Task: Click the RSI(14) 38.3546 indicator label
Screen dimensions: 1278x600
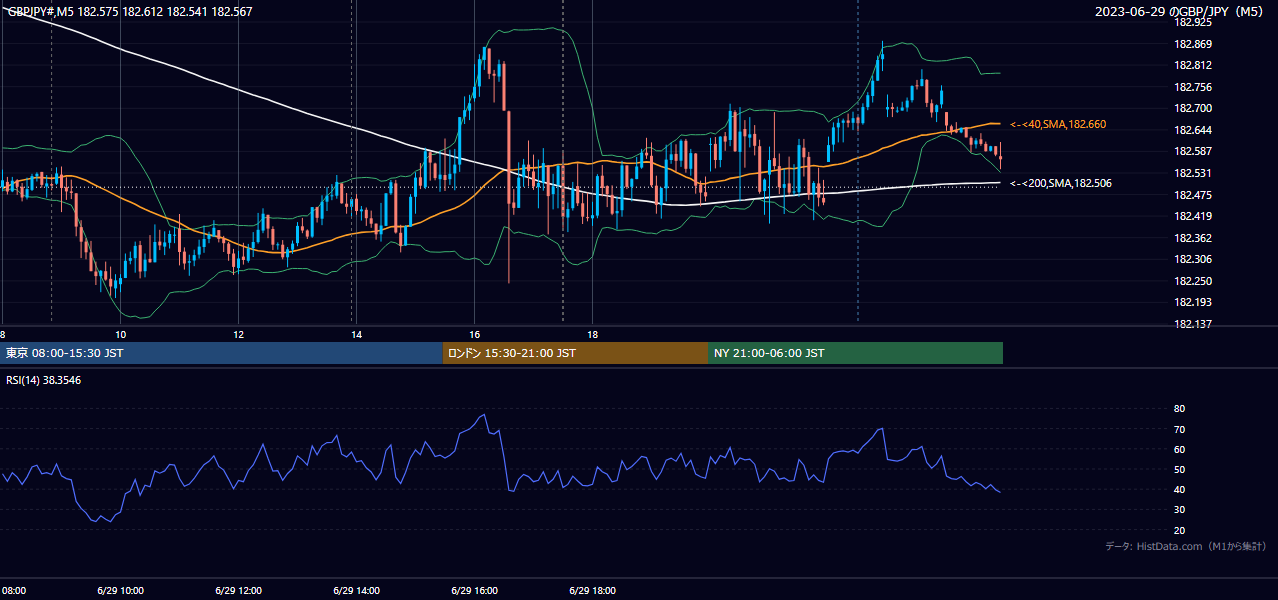Action: 44,380
